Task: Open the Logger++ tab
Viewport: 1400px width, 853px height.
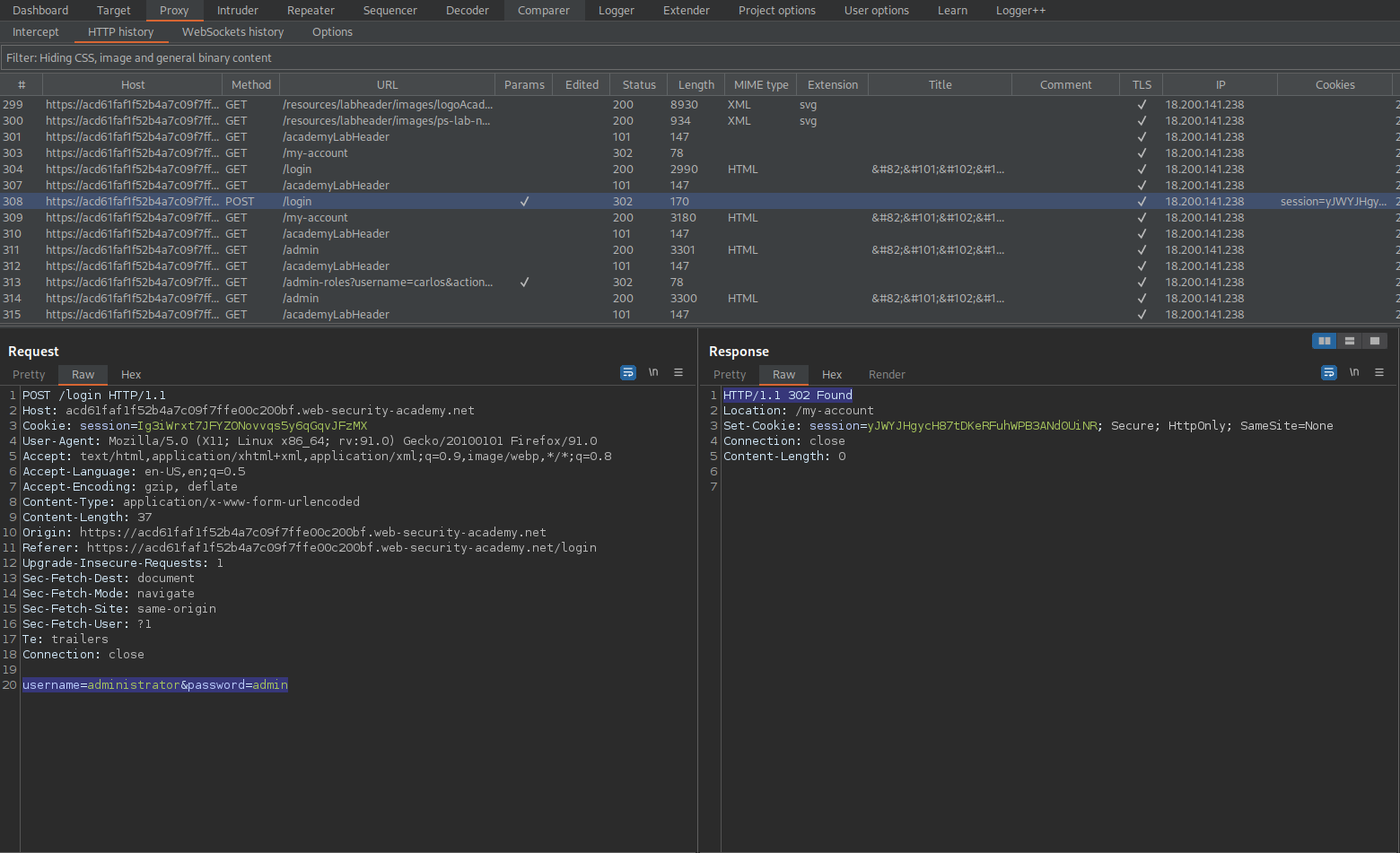Action: [1020, 11]
